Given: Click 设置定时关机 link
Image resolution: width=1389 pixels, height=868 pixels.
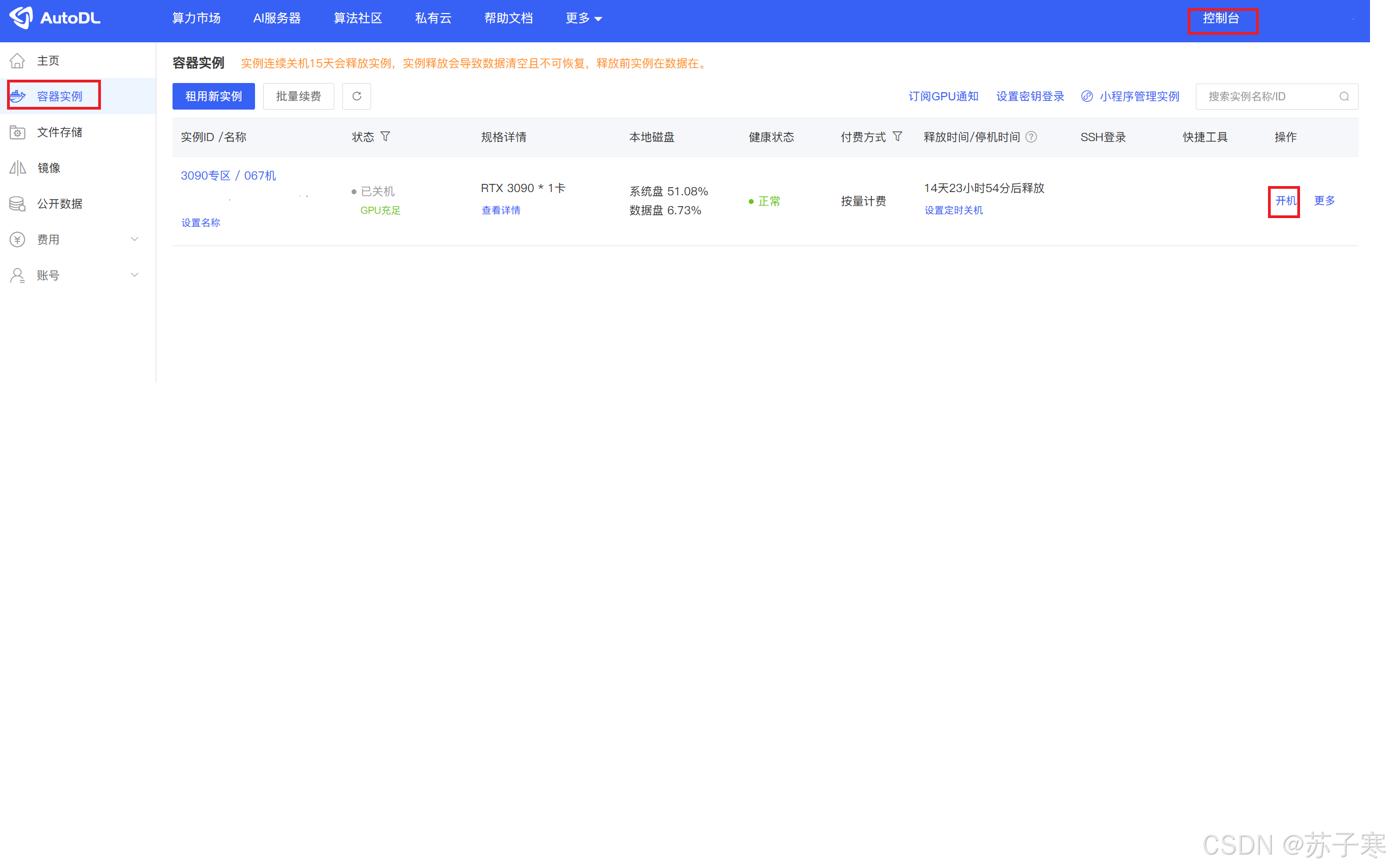Looking at the screenshot, I should (953, 210).
